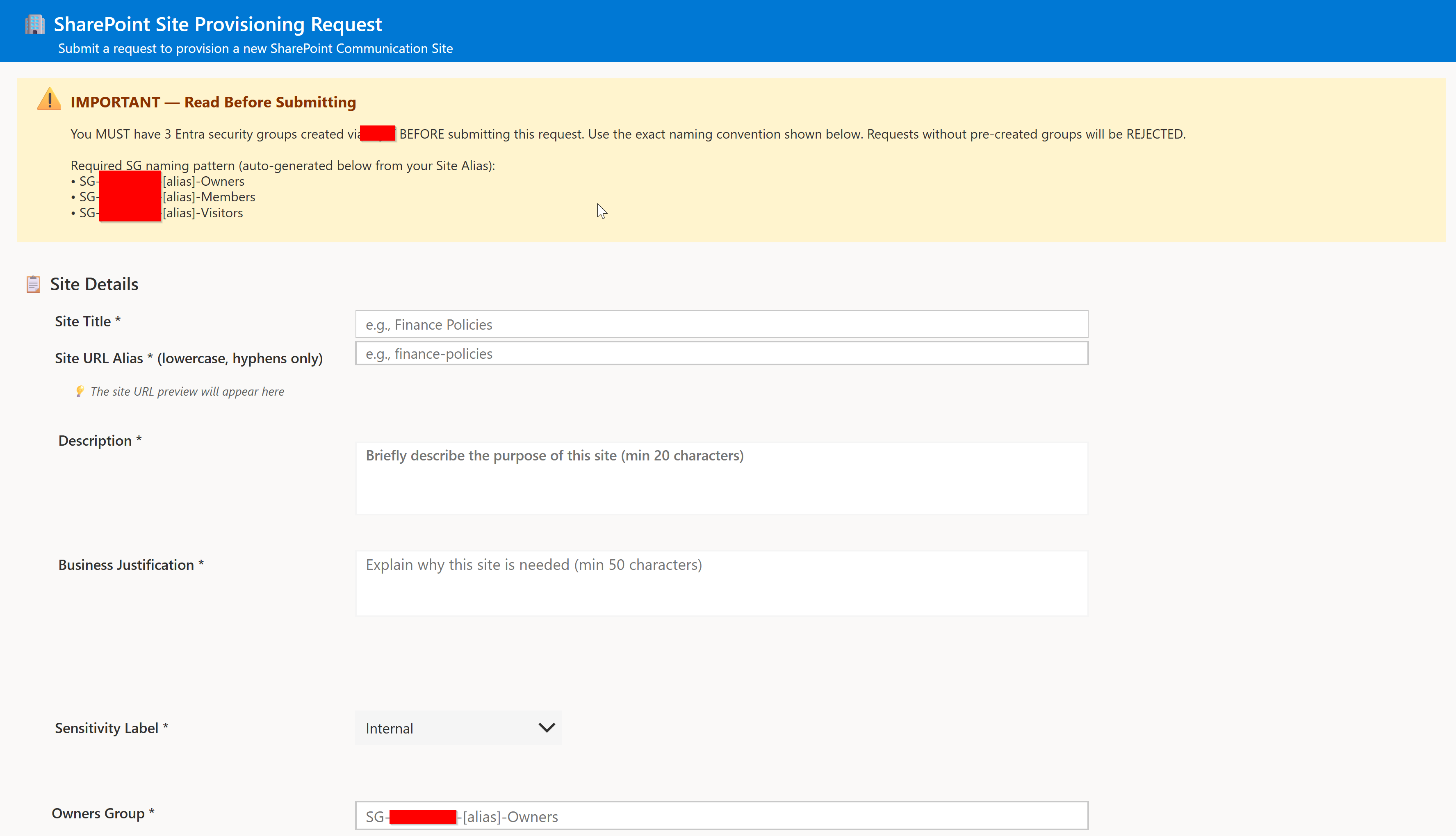The width and height of the screenshot is (1456, 836).
Task: Focus the Site URL Alias field
Action: tap(722, 354)
